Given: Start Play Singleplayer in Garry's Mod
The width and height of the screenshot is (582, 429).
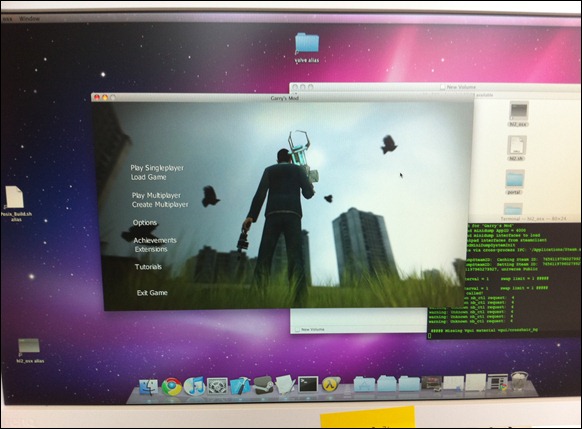Looking at the screenshot, I should [157, 168].
